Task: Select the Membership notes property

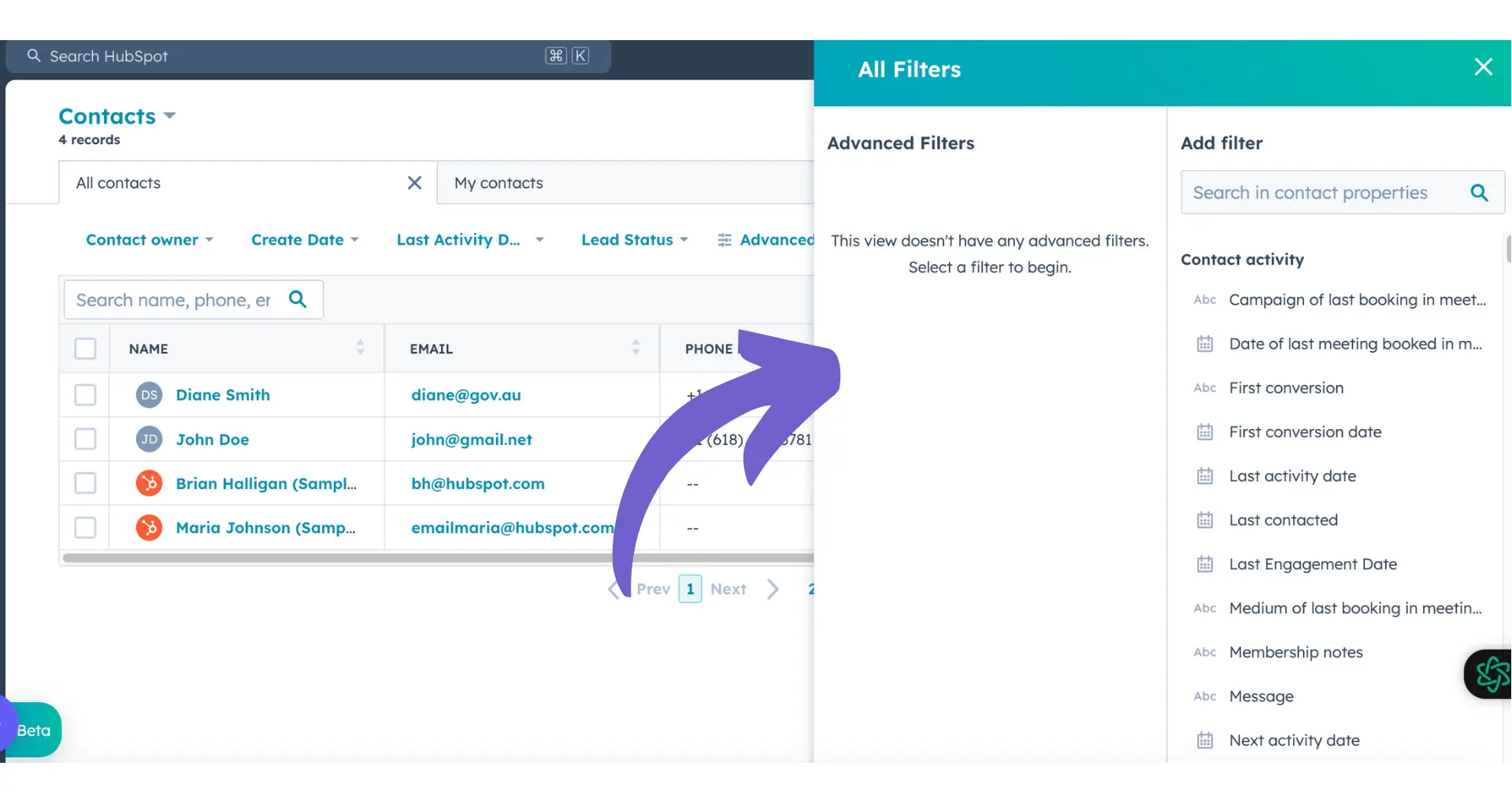Action: point(1295,653)
